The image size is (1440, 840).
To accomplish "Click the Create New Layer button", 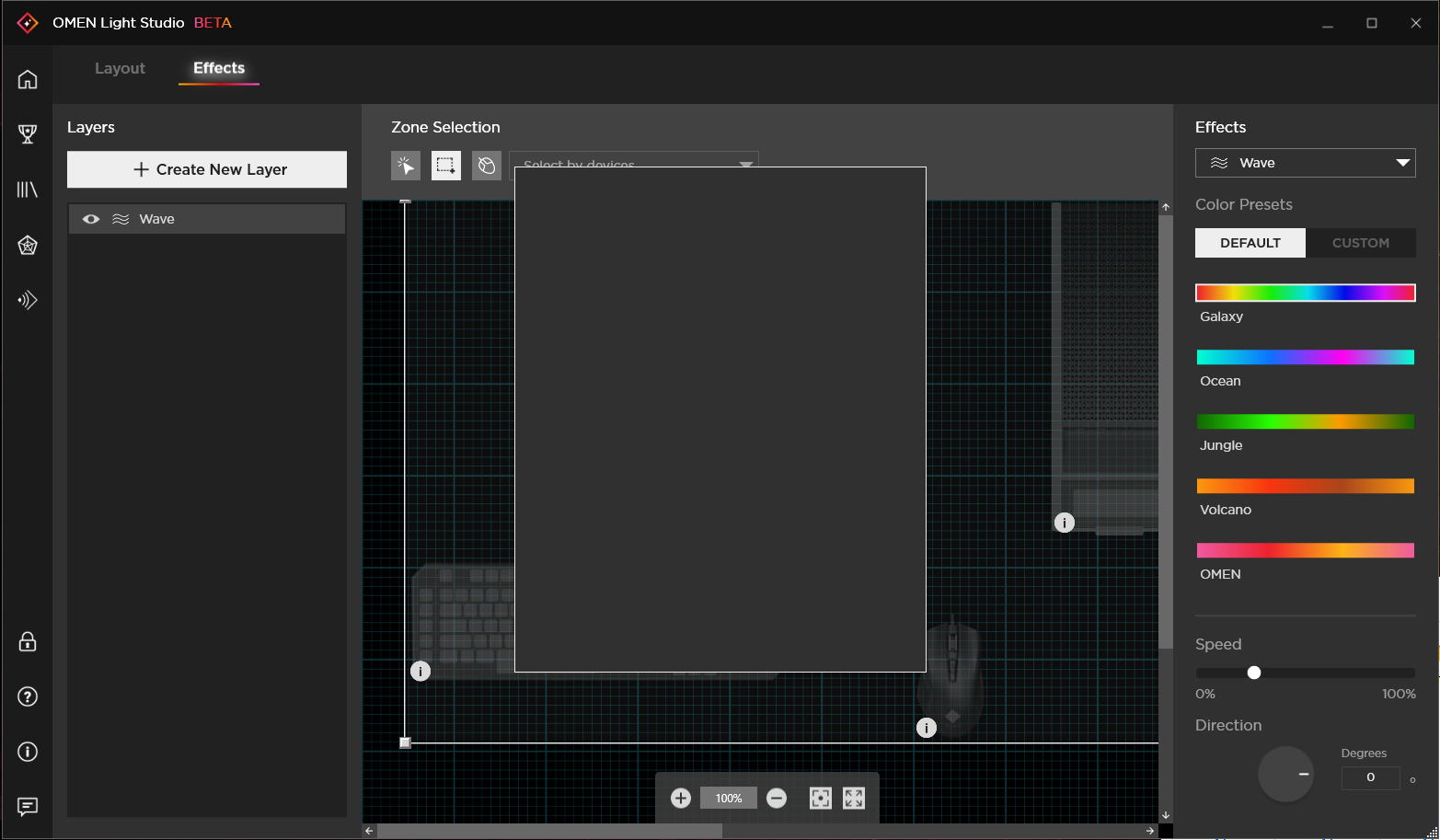I will pyautogui.click(x=206, y=169).
